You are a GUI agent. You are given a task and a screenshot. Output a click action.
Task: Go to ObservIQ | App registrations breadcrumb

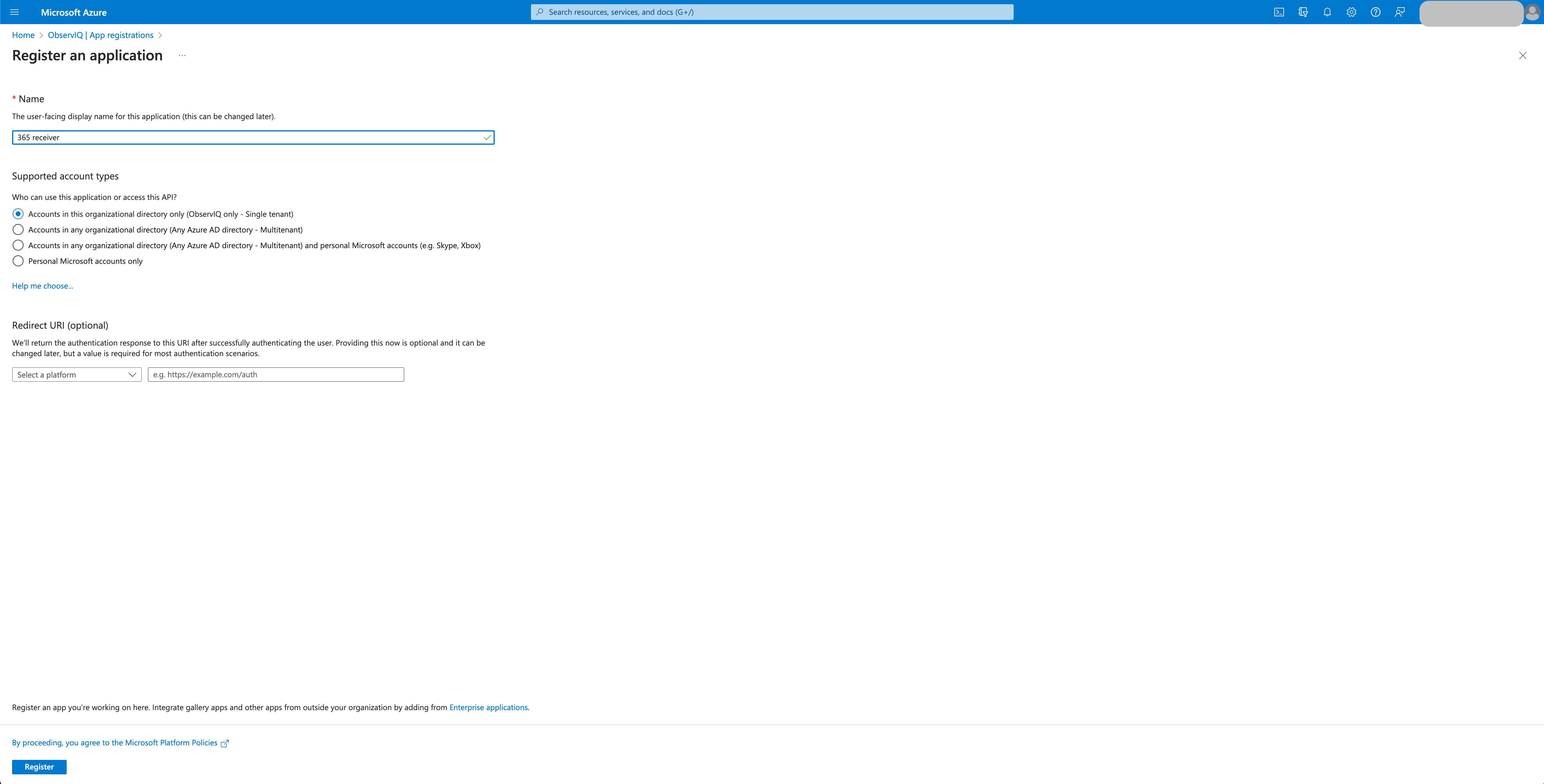pyautogui.click(x=101, y=35)
